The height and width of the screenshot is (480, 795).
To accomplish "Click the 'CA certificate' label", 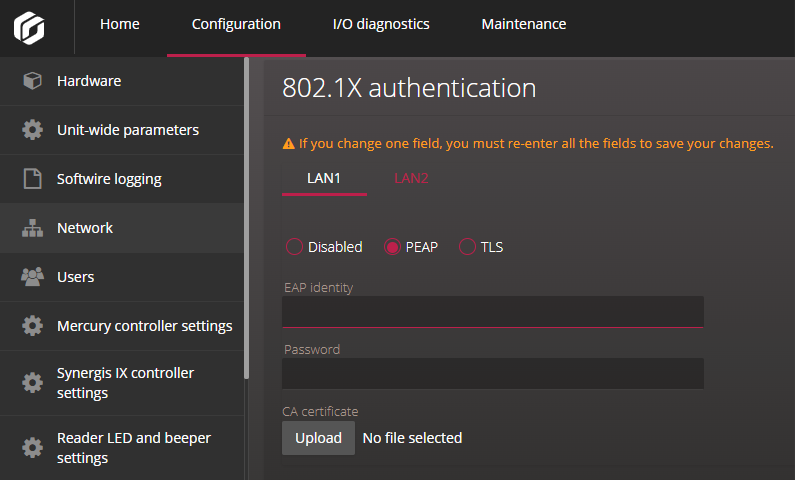I will (320, 411).
